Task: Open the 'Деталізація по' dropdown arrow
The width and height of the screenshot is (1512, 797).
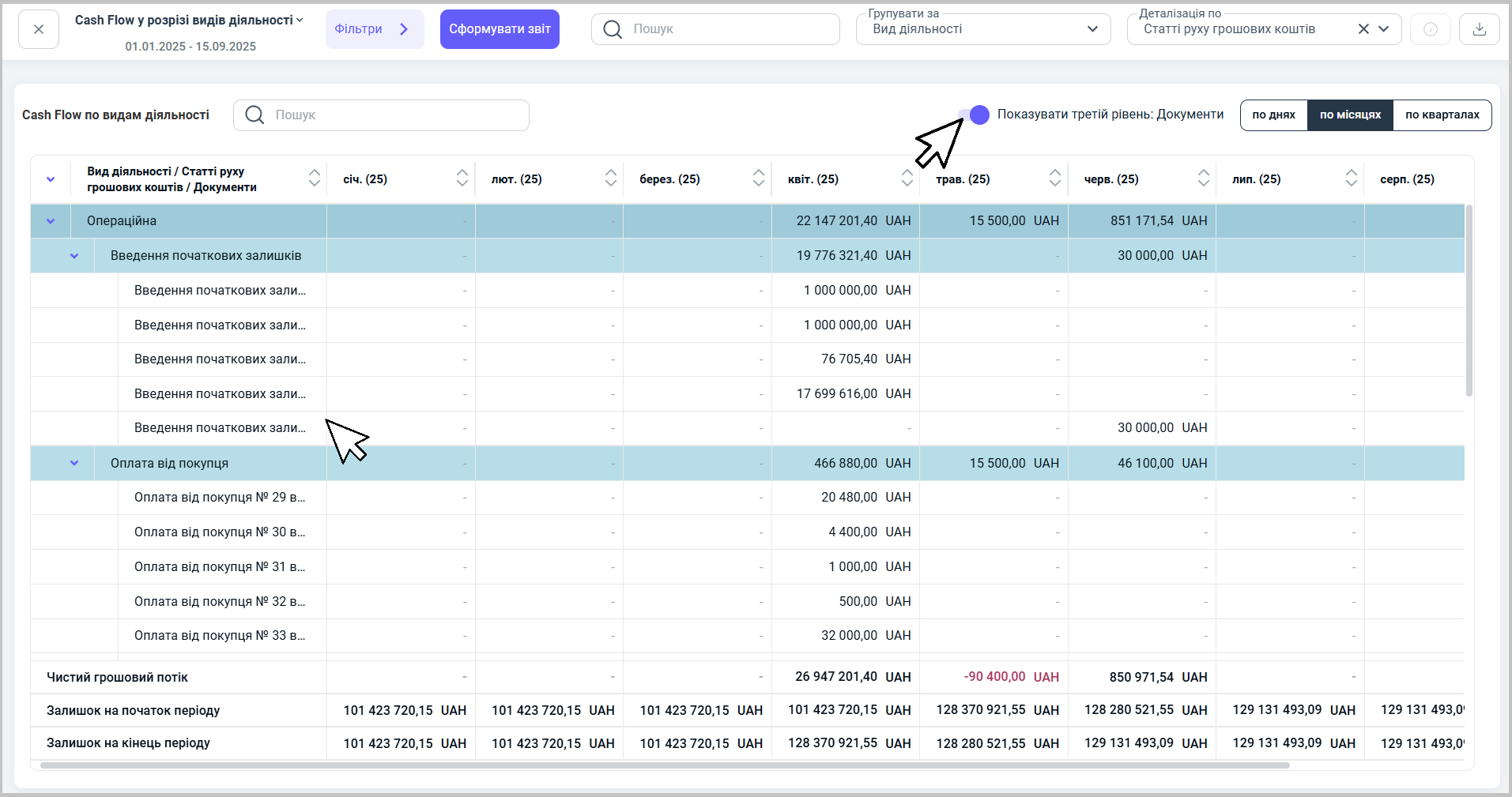Action: (1384, 29)
